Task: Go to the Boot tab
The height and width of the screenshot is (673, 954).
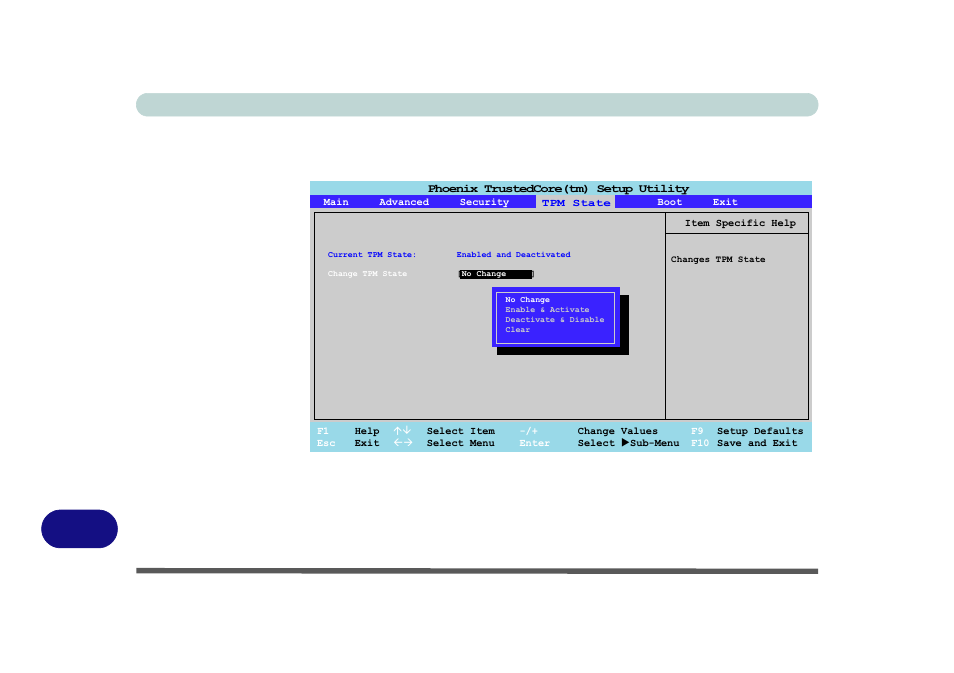Action: [669, 202]
